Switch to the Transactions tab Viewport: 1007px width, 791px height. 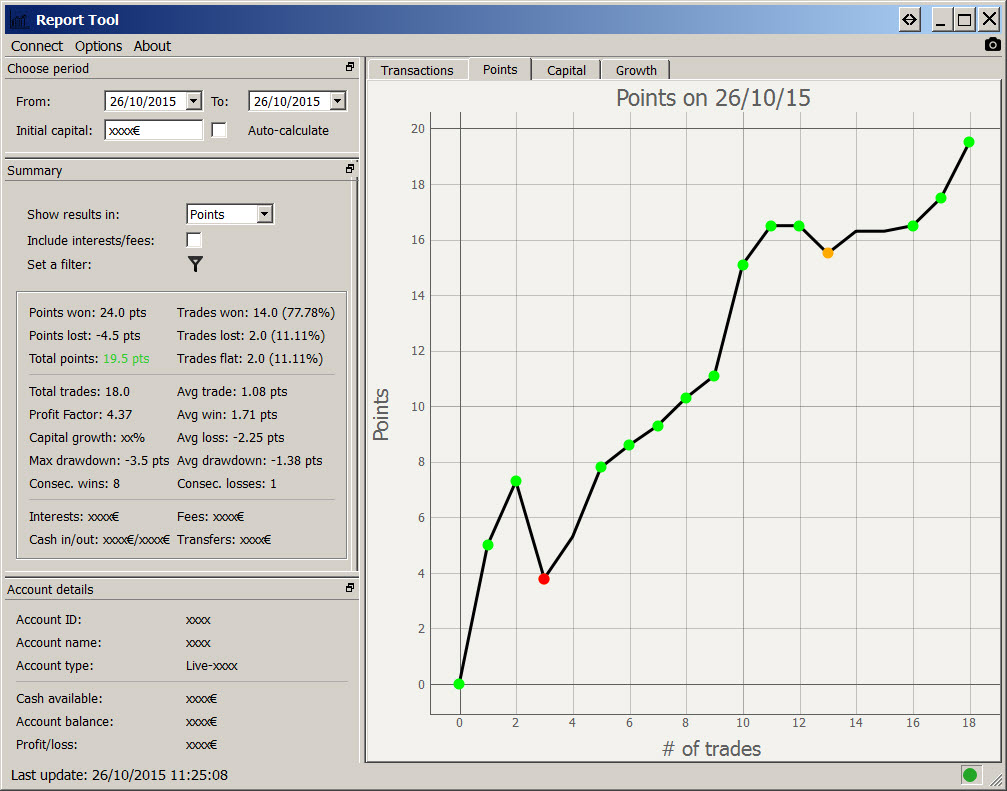click(417, 70)
